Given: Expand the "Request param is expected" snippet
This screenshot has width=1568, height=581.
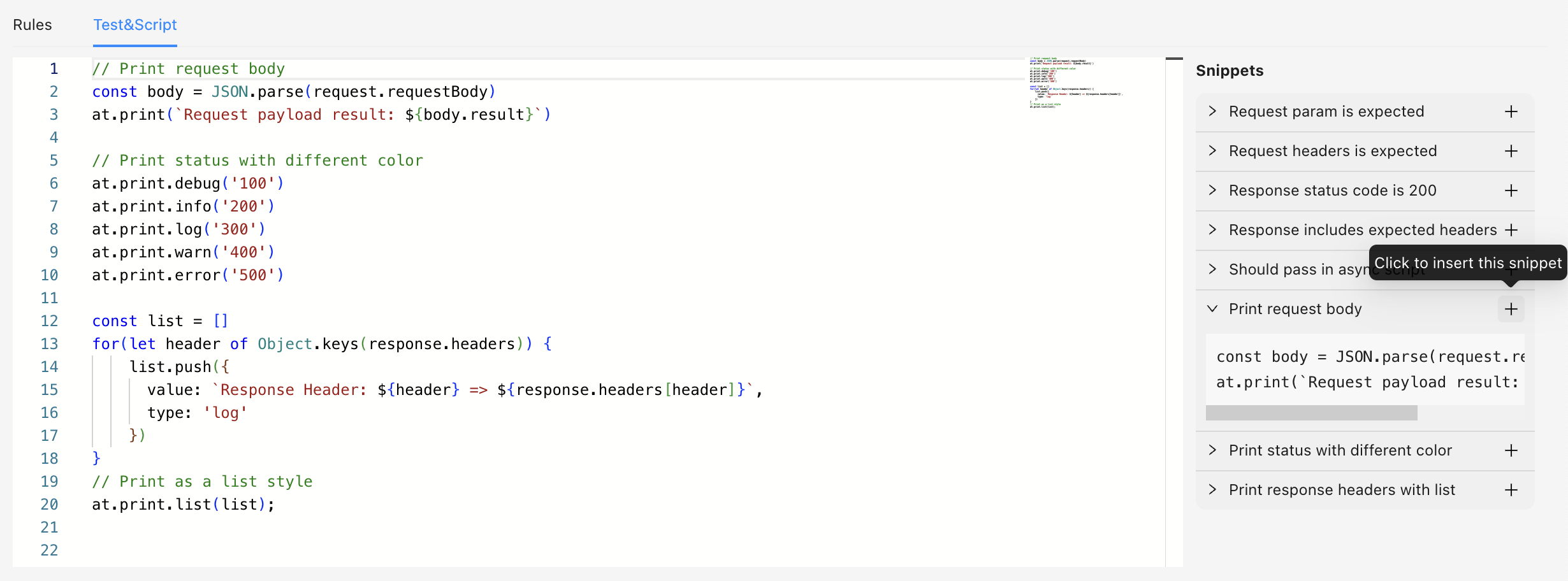Looking at the screenshot, I should tap(1213, 111).
